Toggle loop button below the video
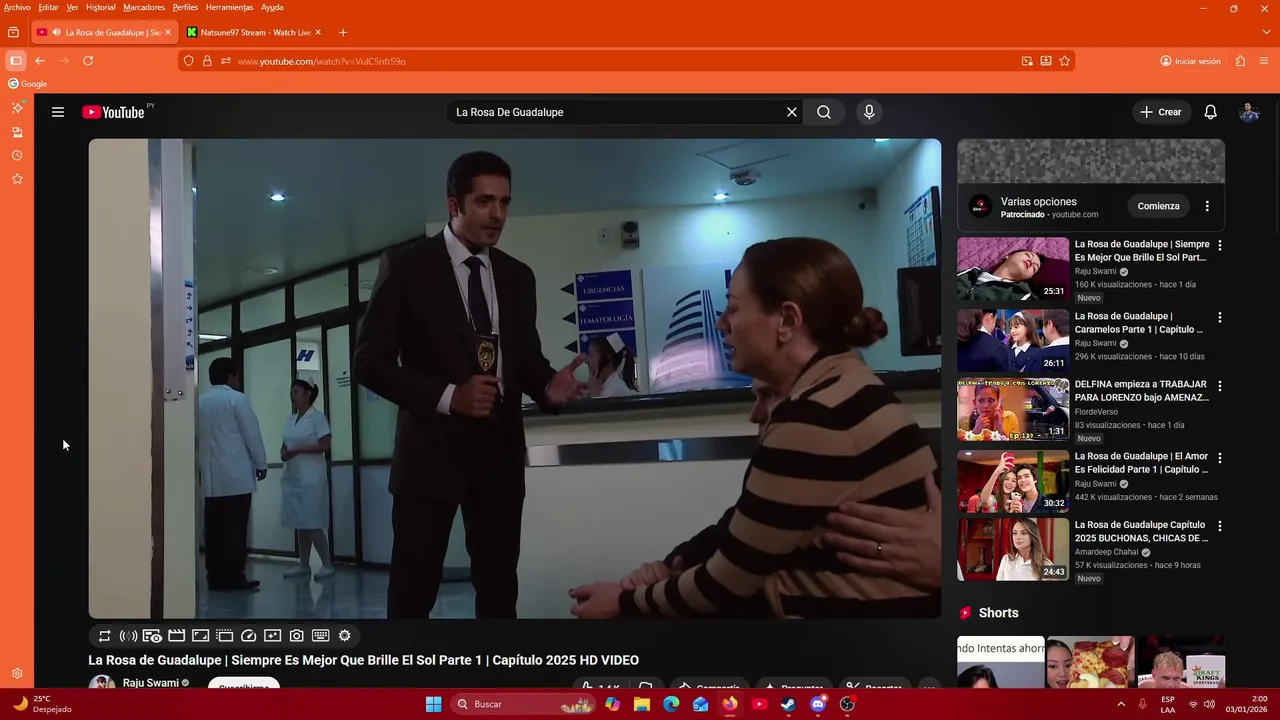The image size is (1280, 720). pyautogui.click(x=104, y=636)
